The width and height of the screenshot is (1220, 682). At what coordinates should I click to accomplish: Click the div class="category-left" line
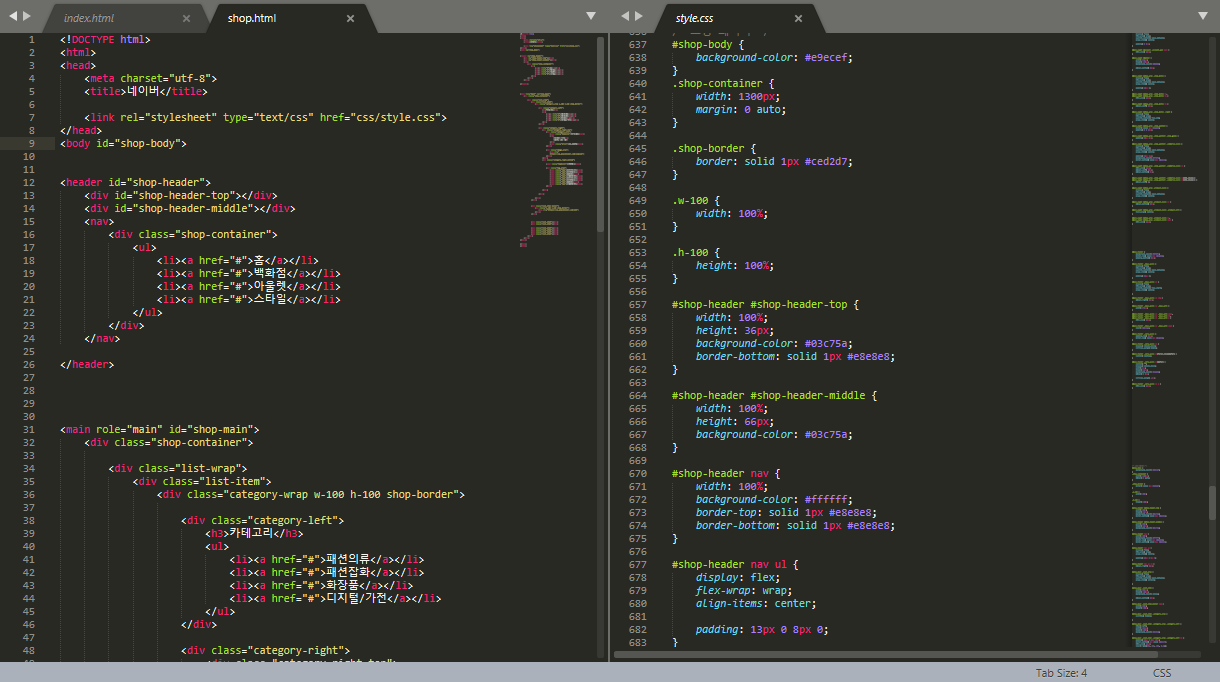263,520
